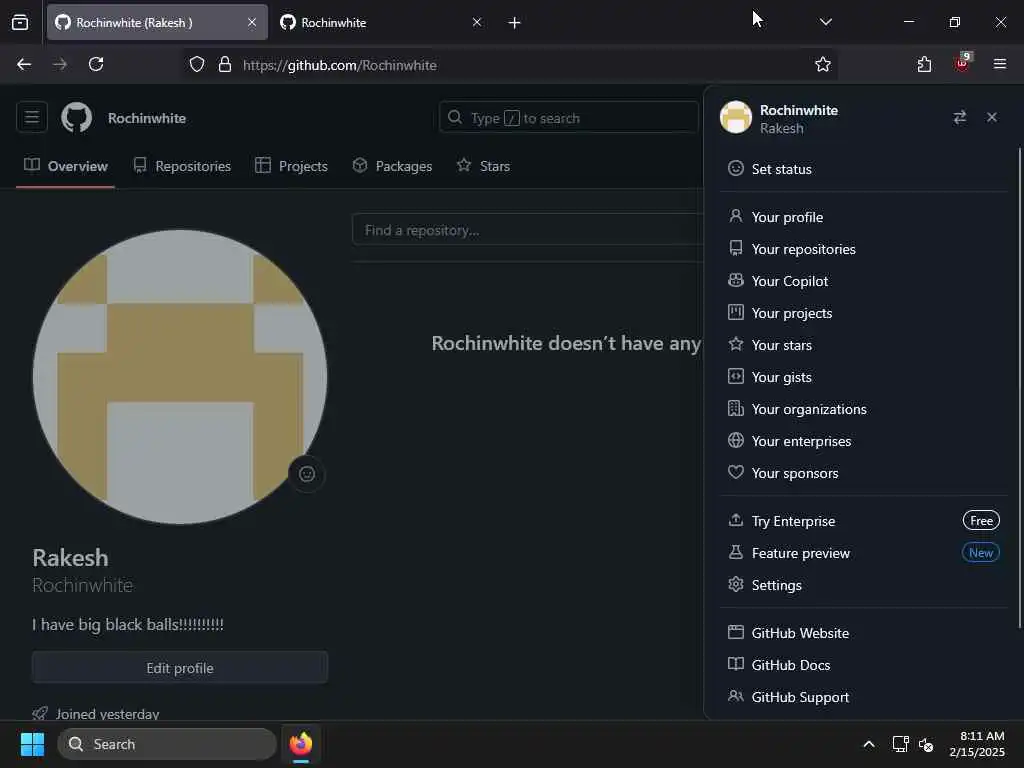Click the uBlock extension icon with badge

pyautogui.click(x=963, y=63)
